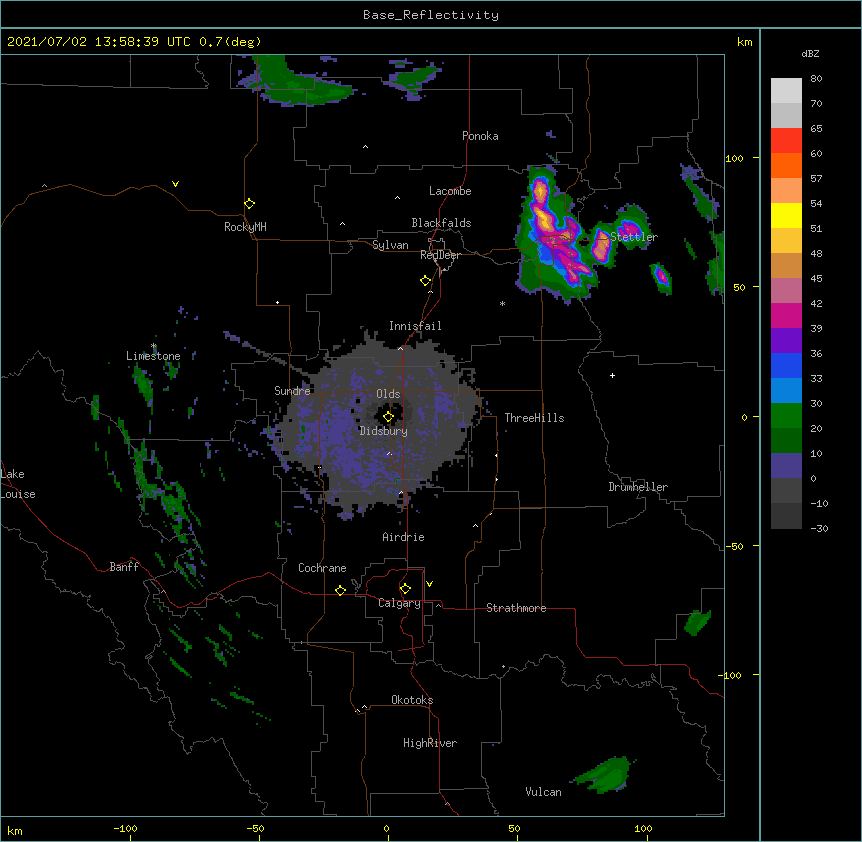This screenshot has width=862, height=842.
Task: Click the red 65 dBZ legend swatch
Action: tap(786, 140)
